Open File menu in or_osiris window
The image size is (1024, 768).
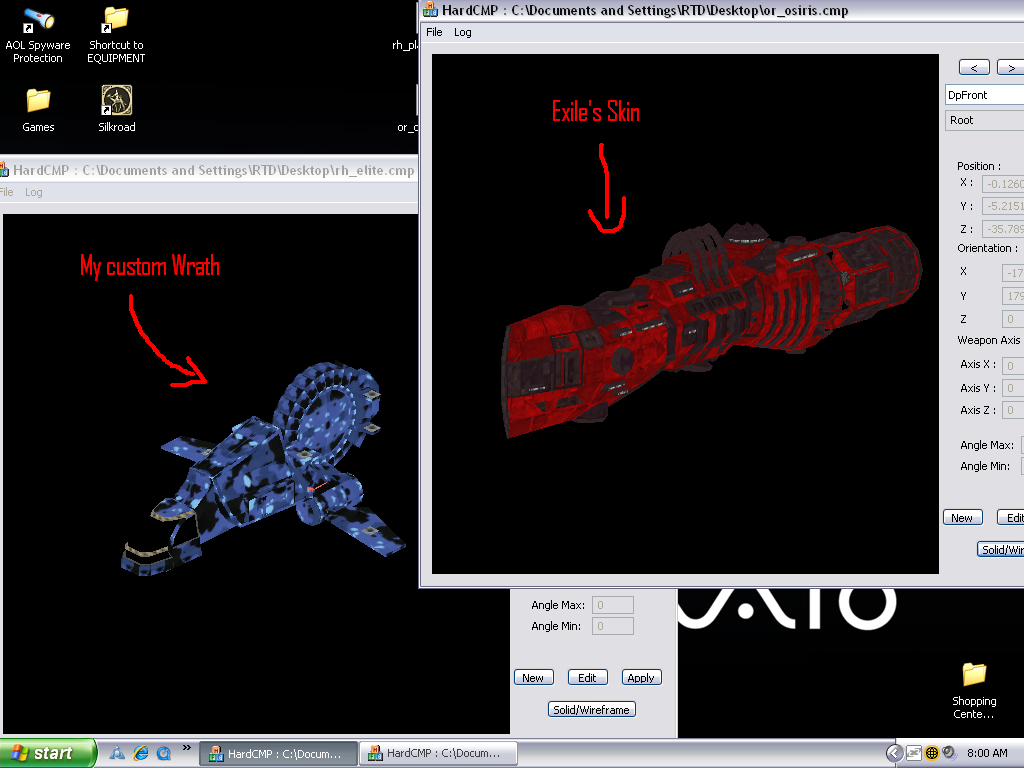(434, 32)
